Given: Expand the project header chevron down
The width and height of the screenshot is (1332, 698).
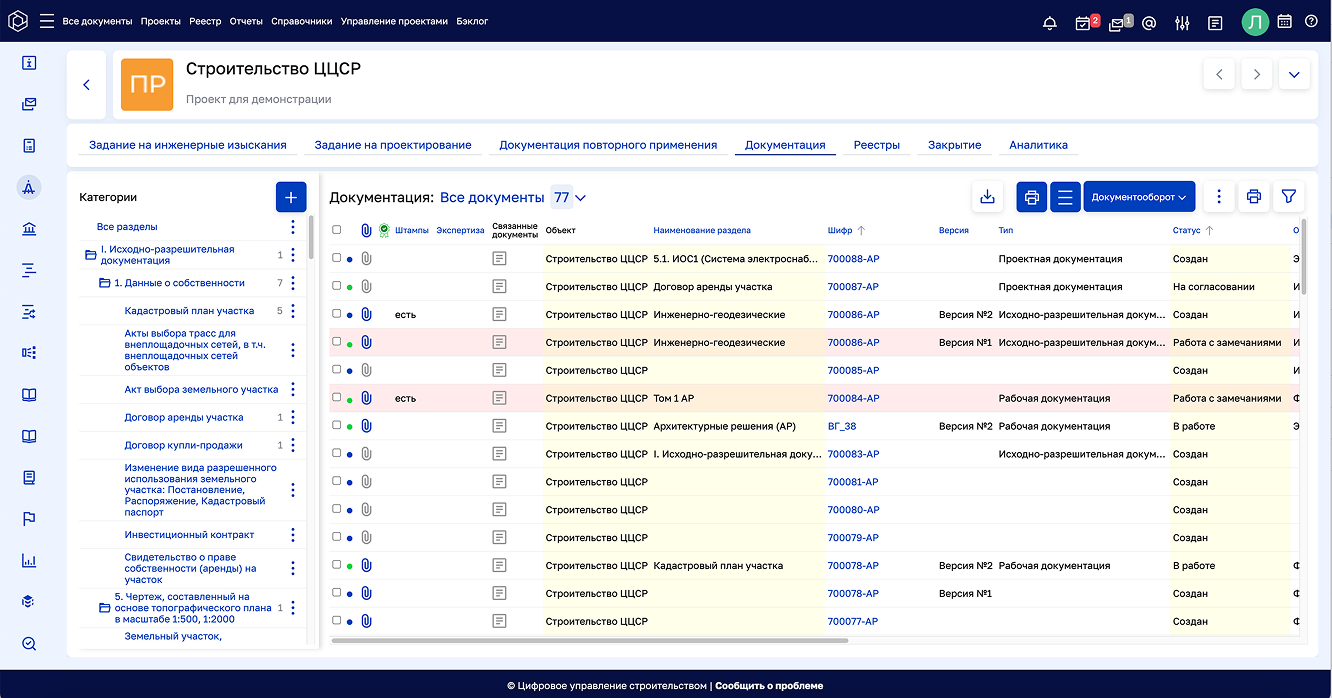Looking at the screenshot, I should (1294, 75).
